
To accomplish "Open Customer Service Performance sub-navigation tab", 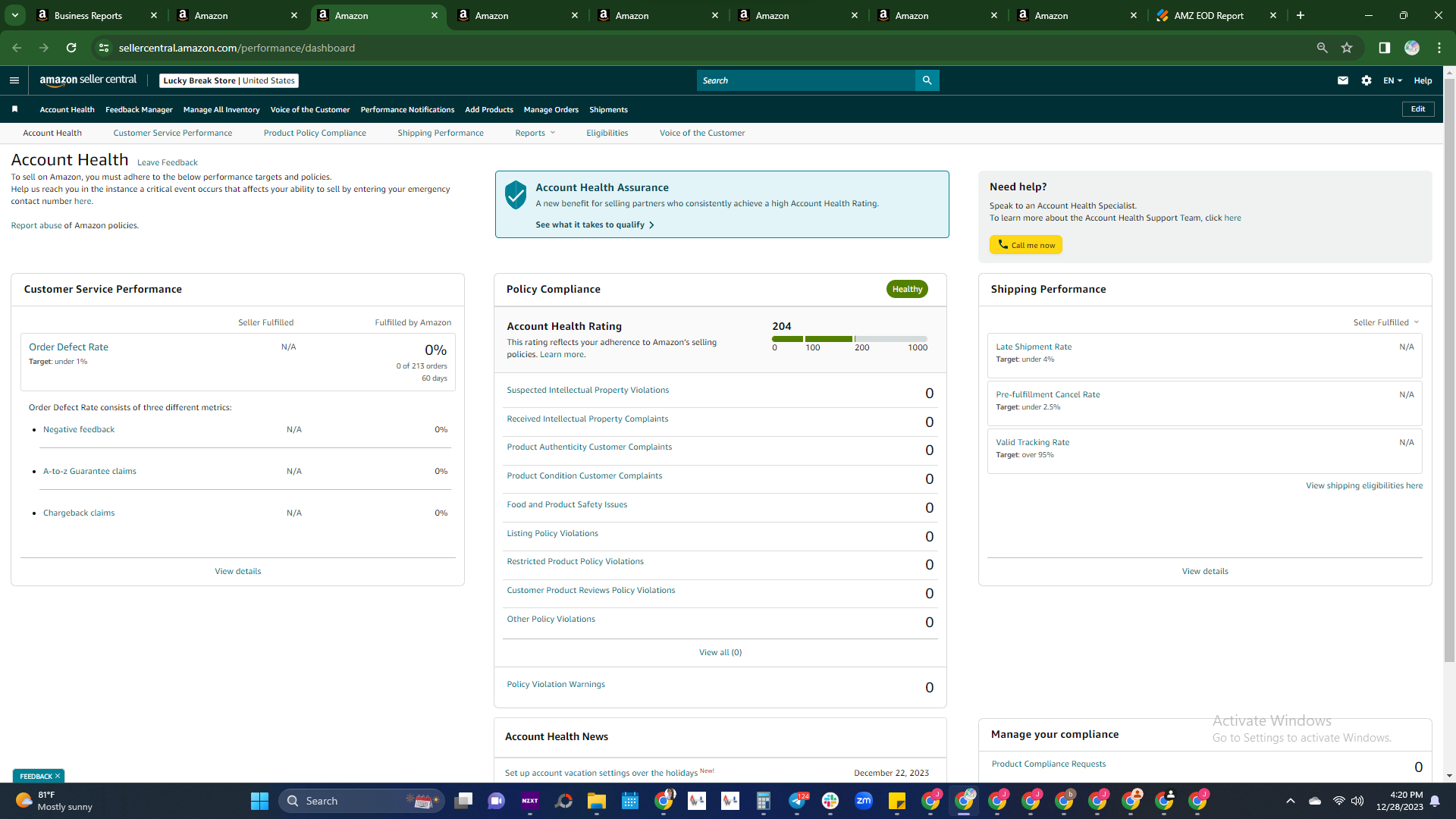I will pyautogui.click(x=173, y=133).
